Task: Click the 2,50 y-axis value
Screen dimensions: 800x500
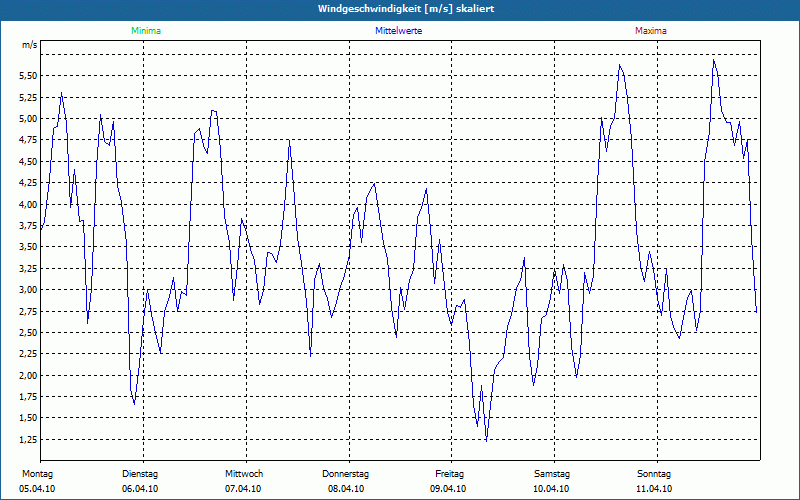Action: [x=29, y=333]
